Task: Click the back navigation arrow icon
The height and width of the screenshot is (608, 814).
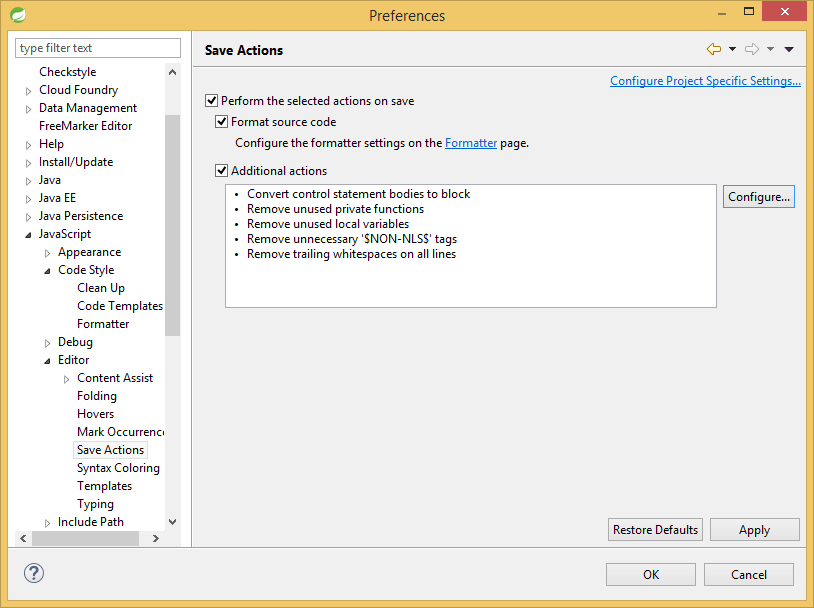Action: [x=713, y=49]
